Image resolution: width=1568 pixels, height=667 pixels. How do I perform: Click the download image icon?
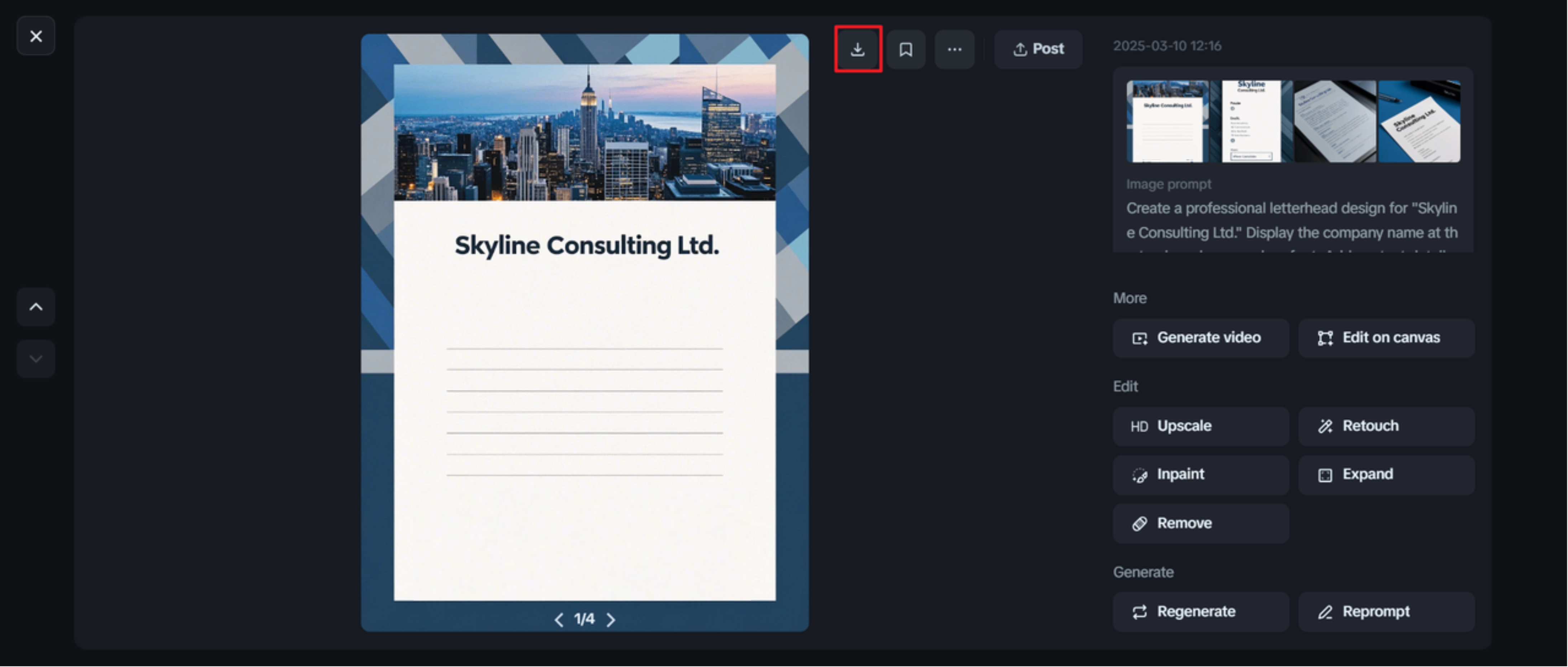coord(857,50)
